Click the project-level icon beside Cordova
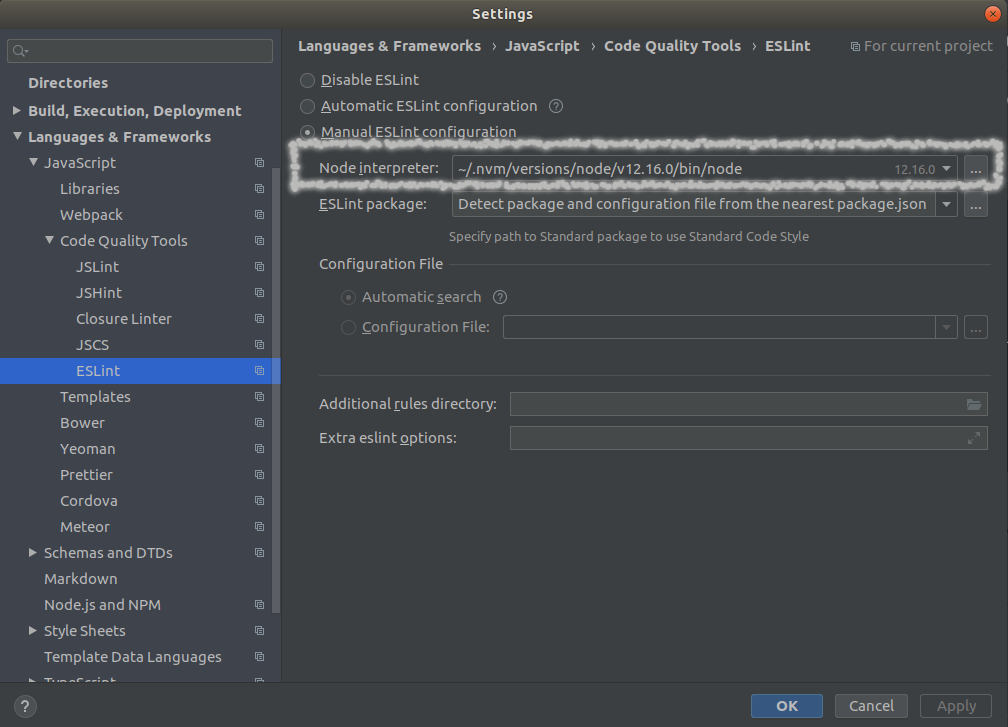The width and height of the screenshot is (1008, 727). (x=260, y=501)
